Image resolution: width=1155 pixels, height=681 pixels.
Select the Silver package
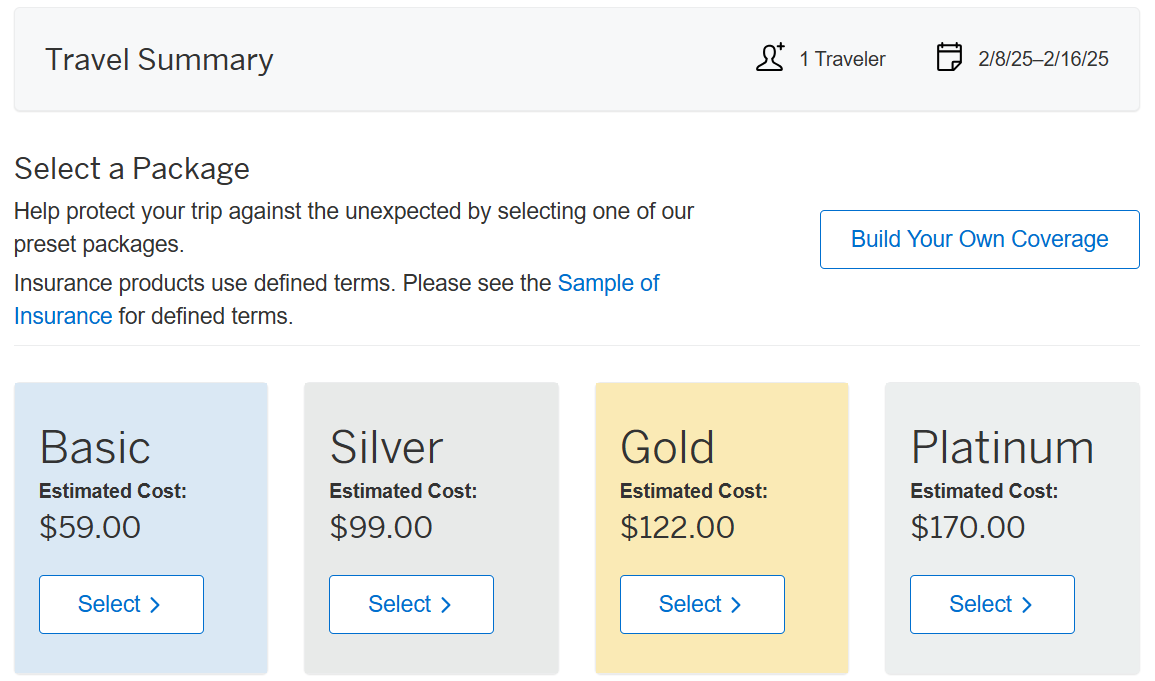click(x=411, y=604)
